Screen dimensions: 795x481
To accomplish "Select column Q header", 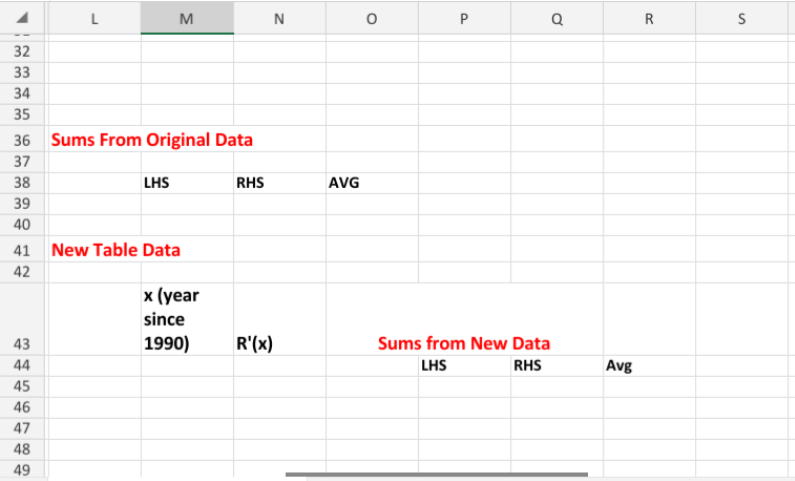I will pyautogui.click(x=557, y=19).
